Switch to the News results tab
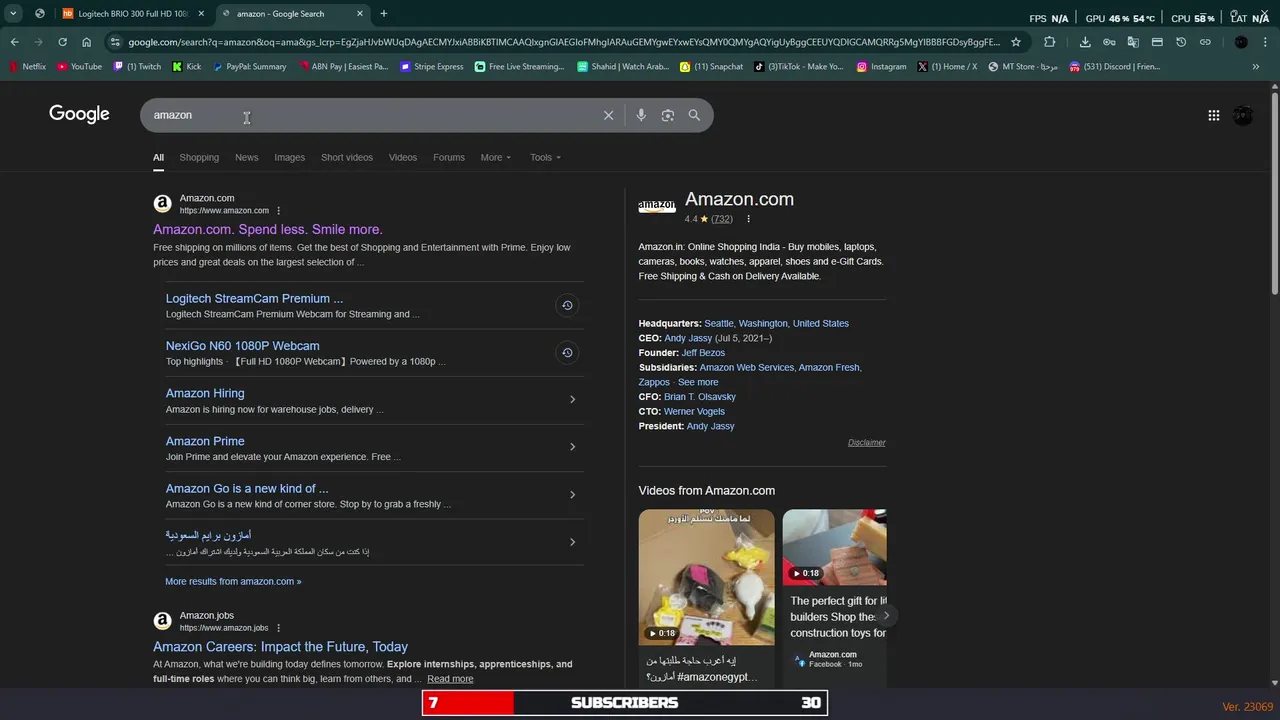This screenshot has width=1280, height=720. pyautogui.click(x=246, y=157)
